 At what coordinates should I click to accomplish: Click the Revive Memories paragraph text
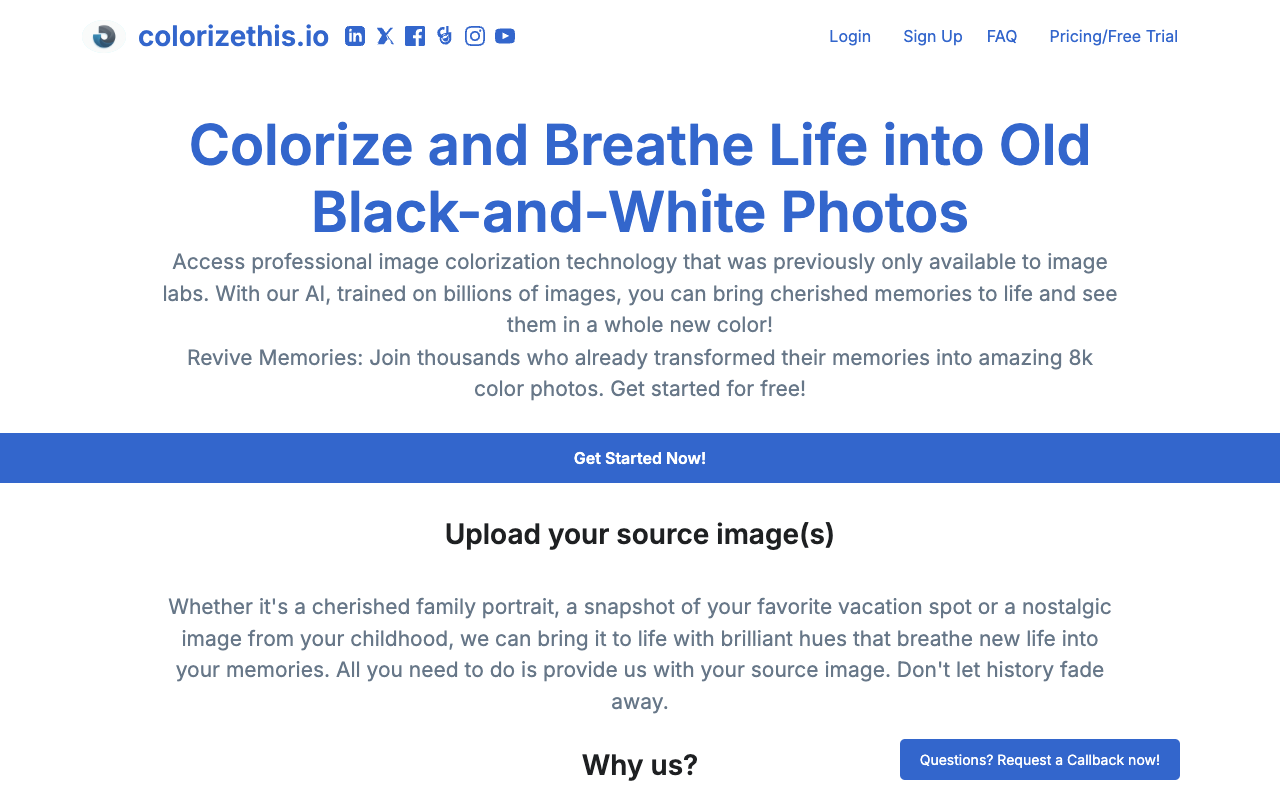pos(640,372)
